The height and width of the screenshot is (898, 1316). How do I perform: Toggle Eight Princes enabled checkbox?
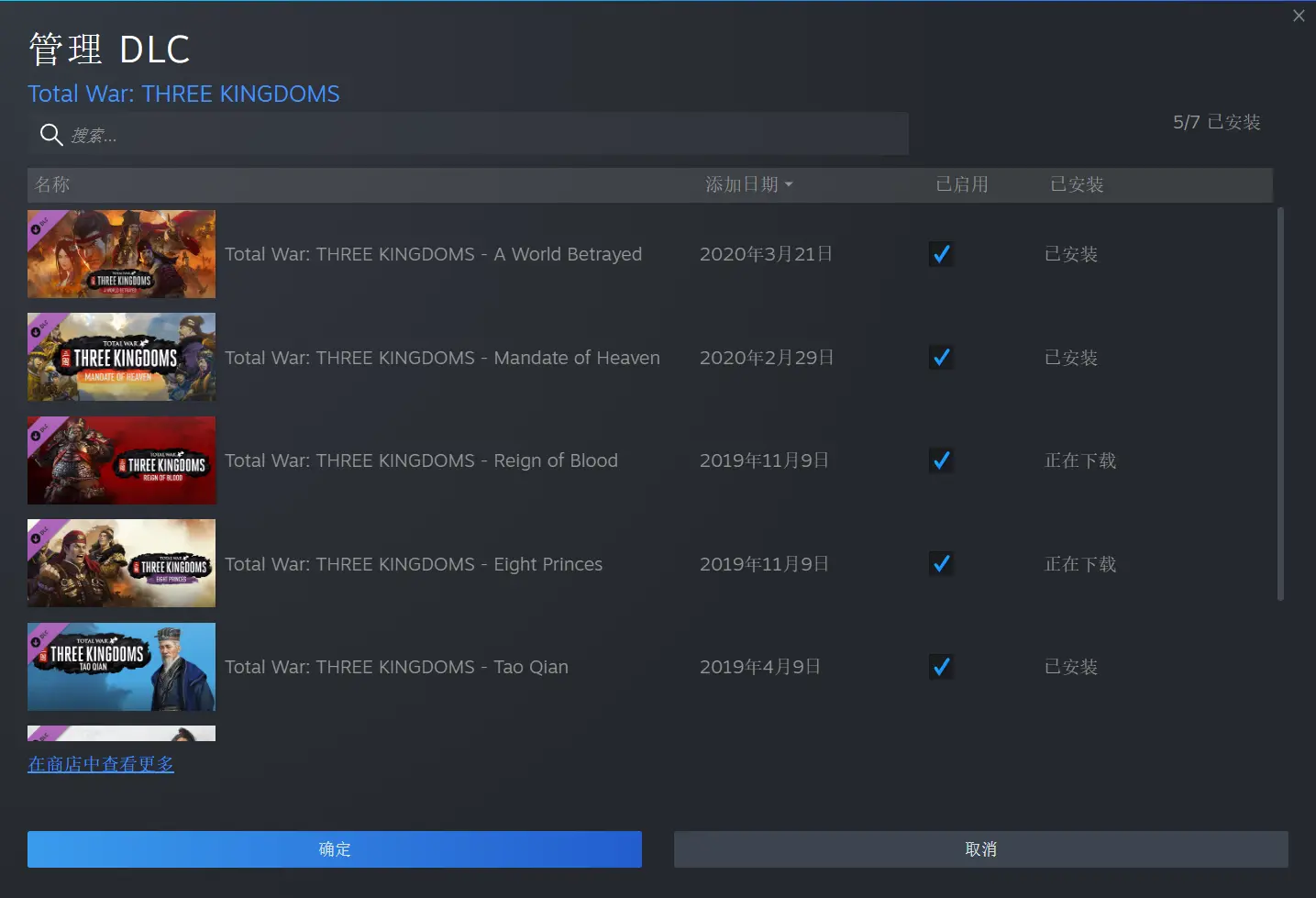941,564
